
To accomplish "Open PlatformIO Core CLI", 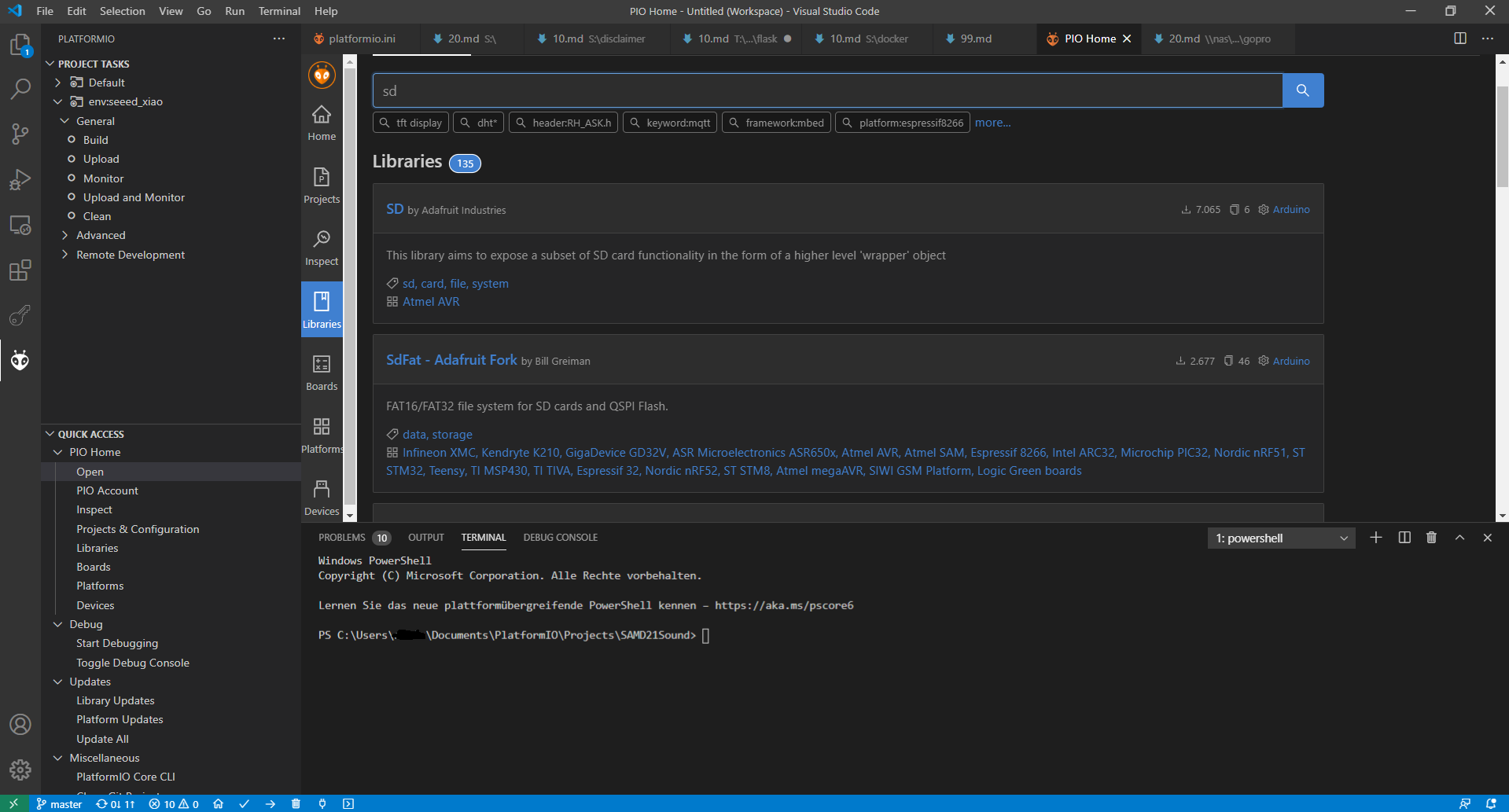I will pos(126,777).
